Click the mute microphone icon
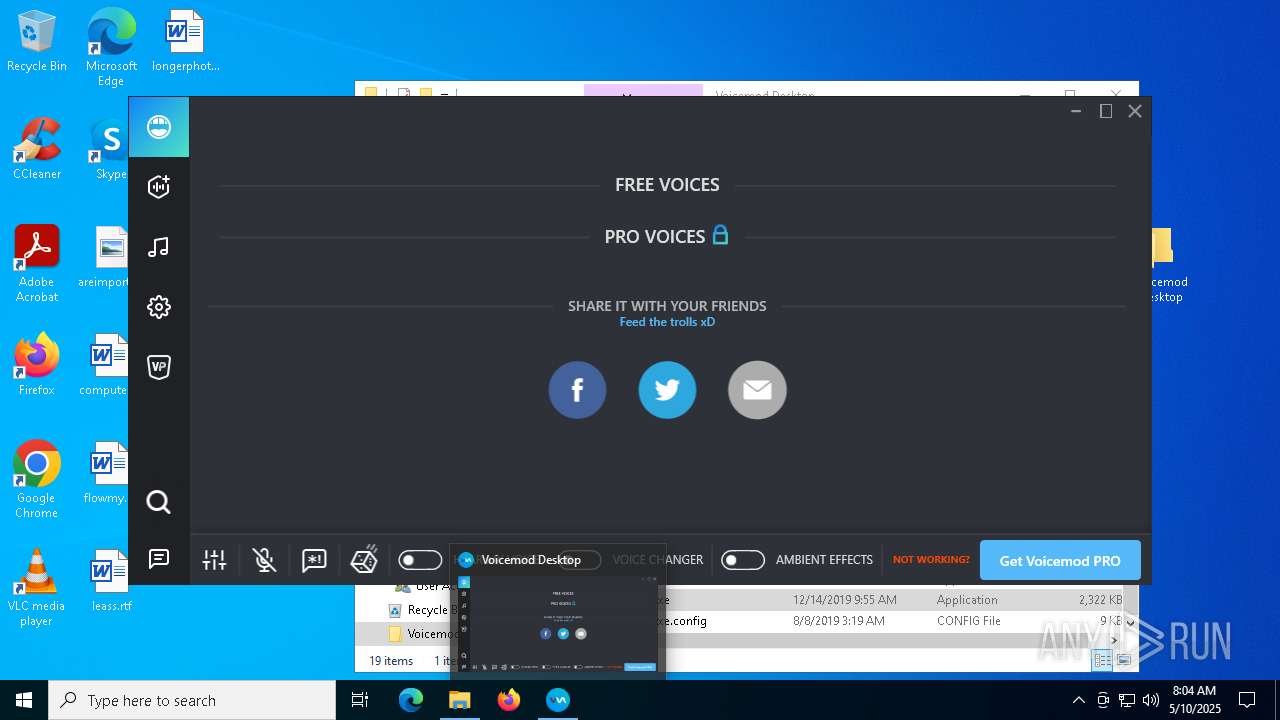The height and width of the screenshot is (720, 1280). coord(265,560)
